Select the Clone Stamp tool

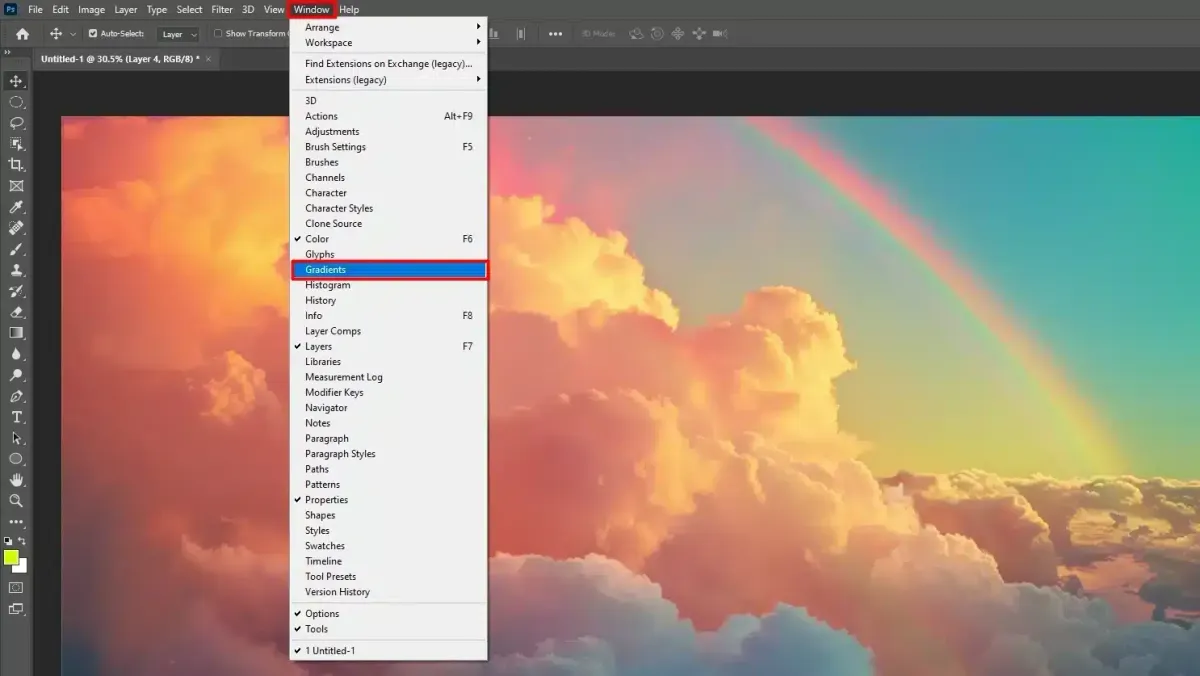pos(16,270)
